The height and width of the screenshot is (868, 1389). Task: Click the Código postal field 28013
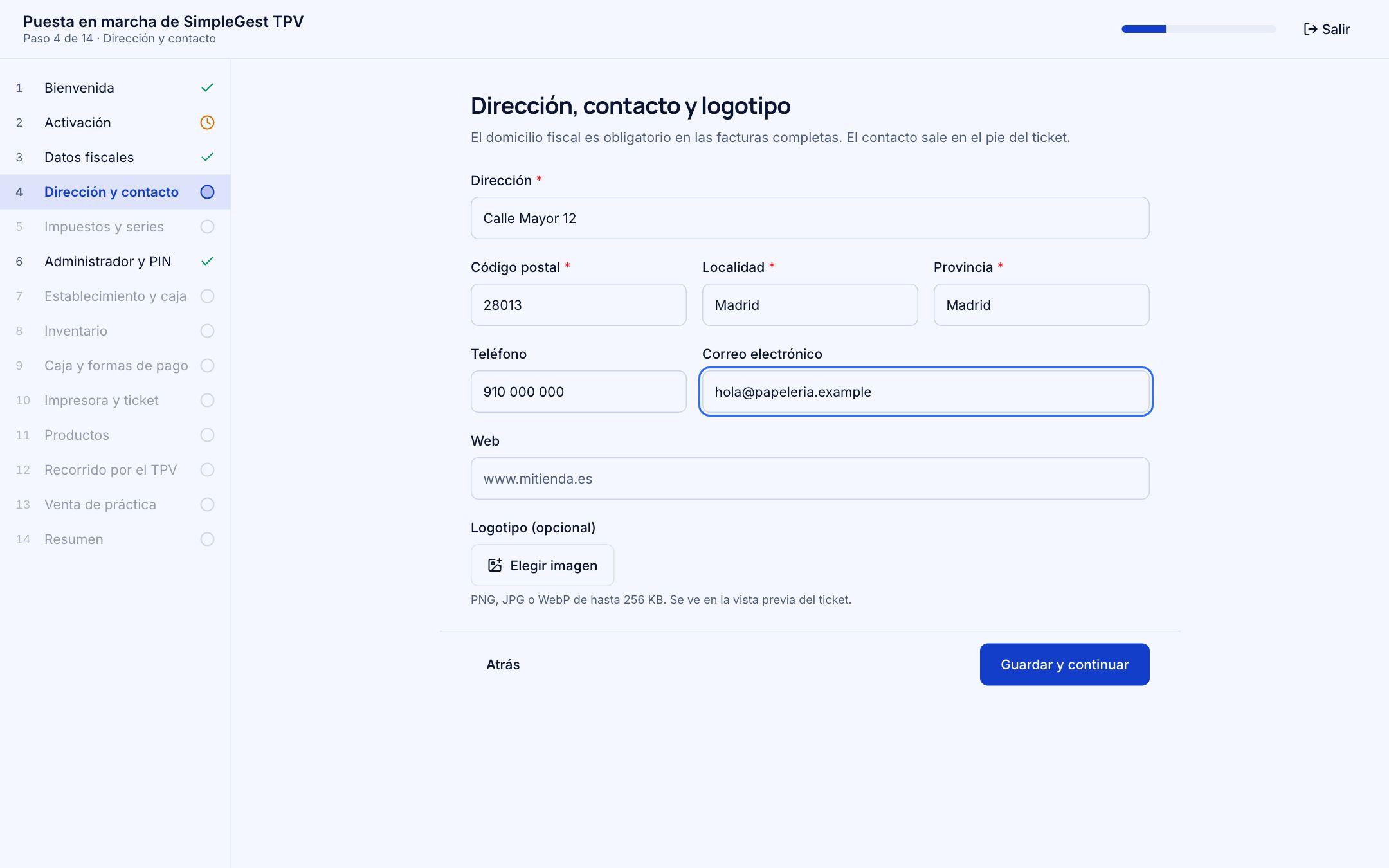click(578, 305)
